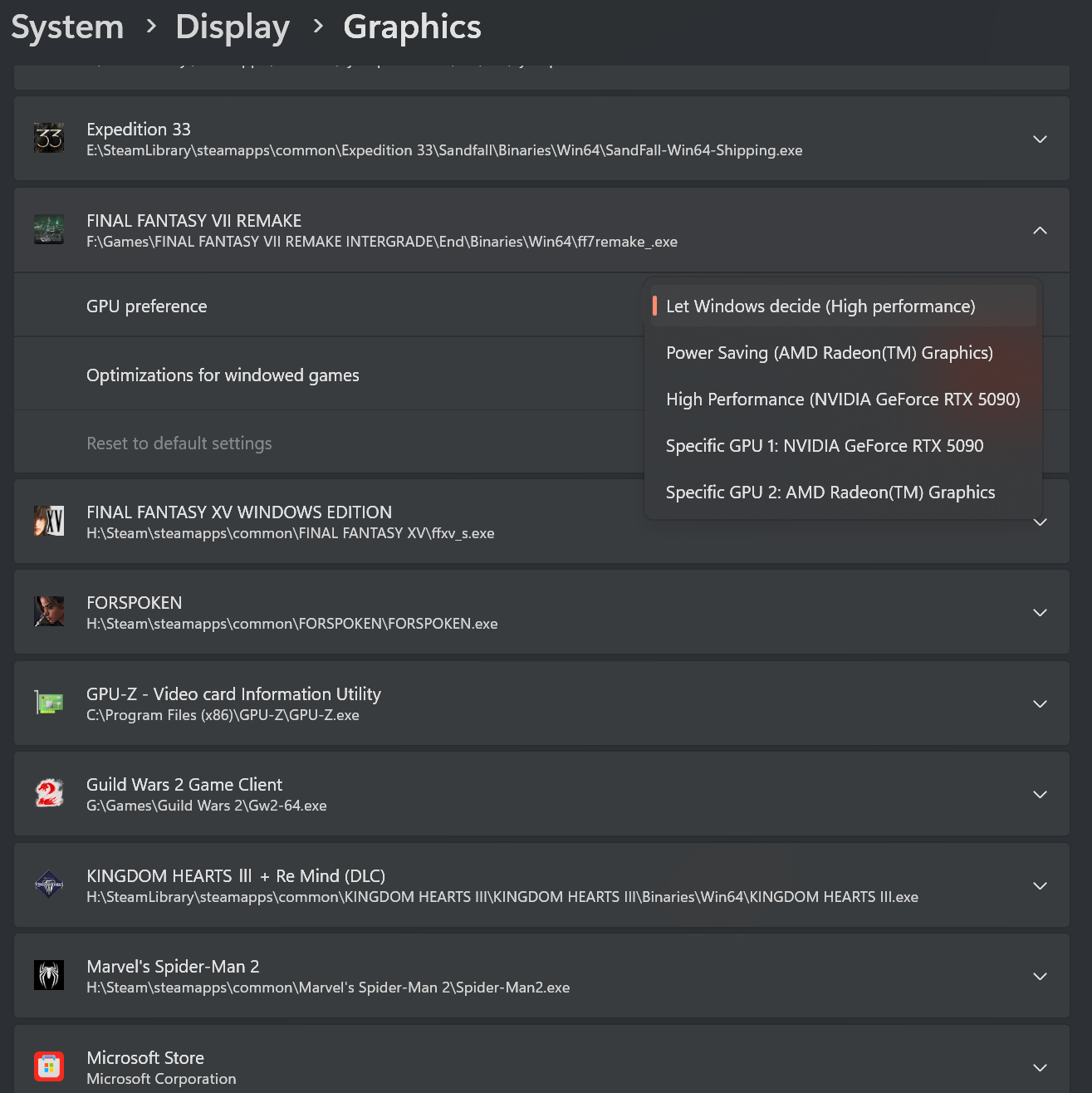This screenshot has height=1093, width=1092.
Task: Select Let Windows decide (High performance)
Action: coord(843,306)
